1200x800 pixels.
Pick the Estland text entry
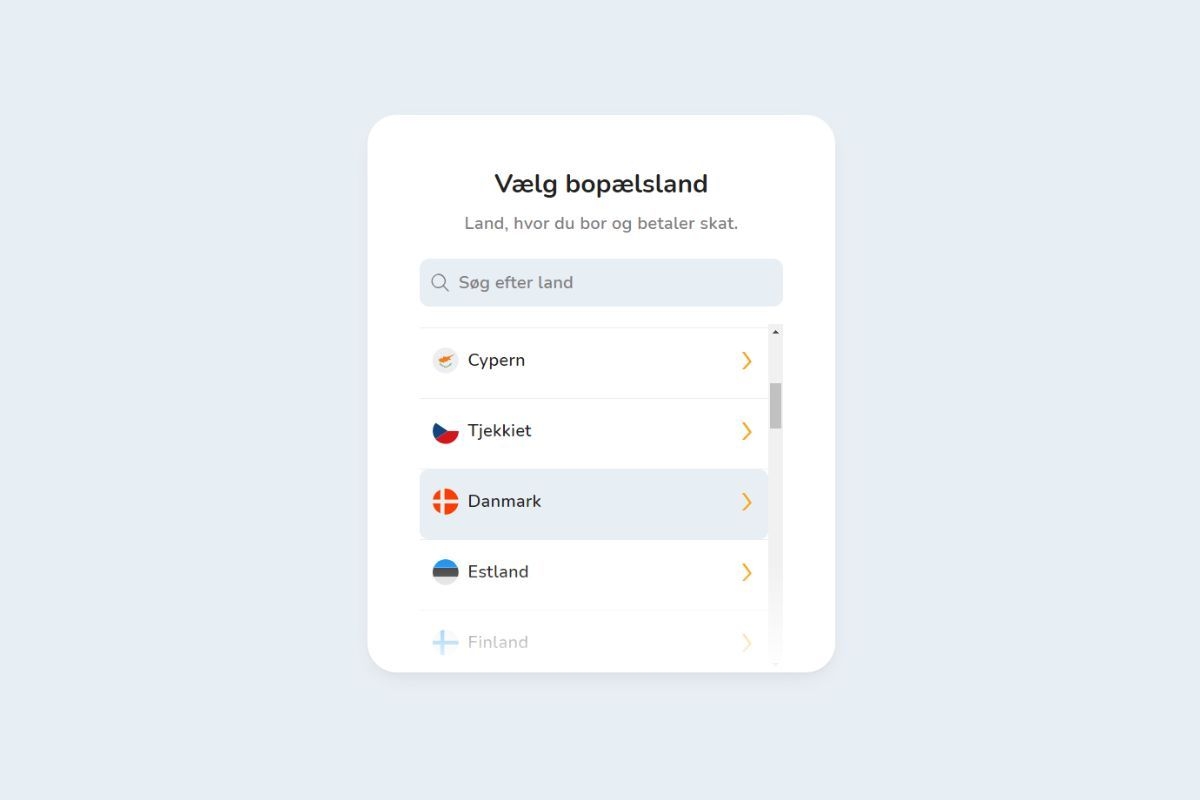[498, 572]
